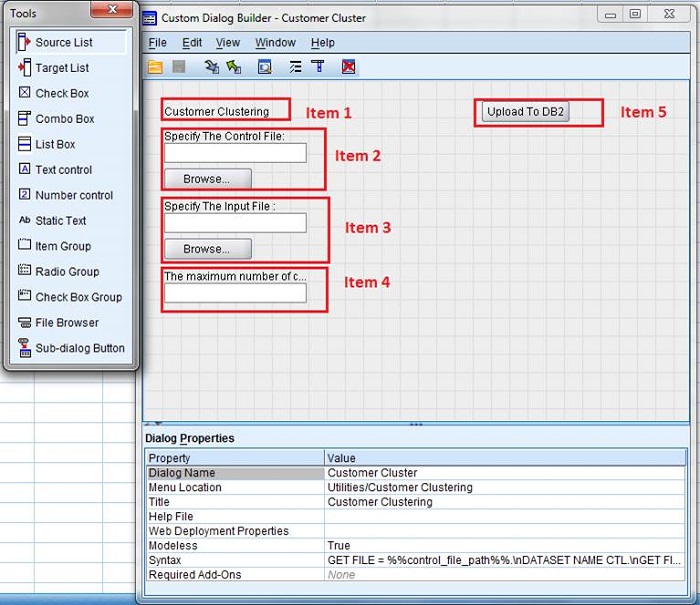Click the control file path field
Image resolution: width=700 pixels, height=605 pixels.
point(235,153)
